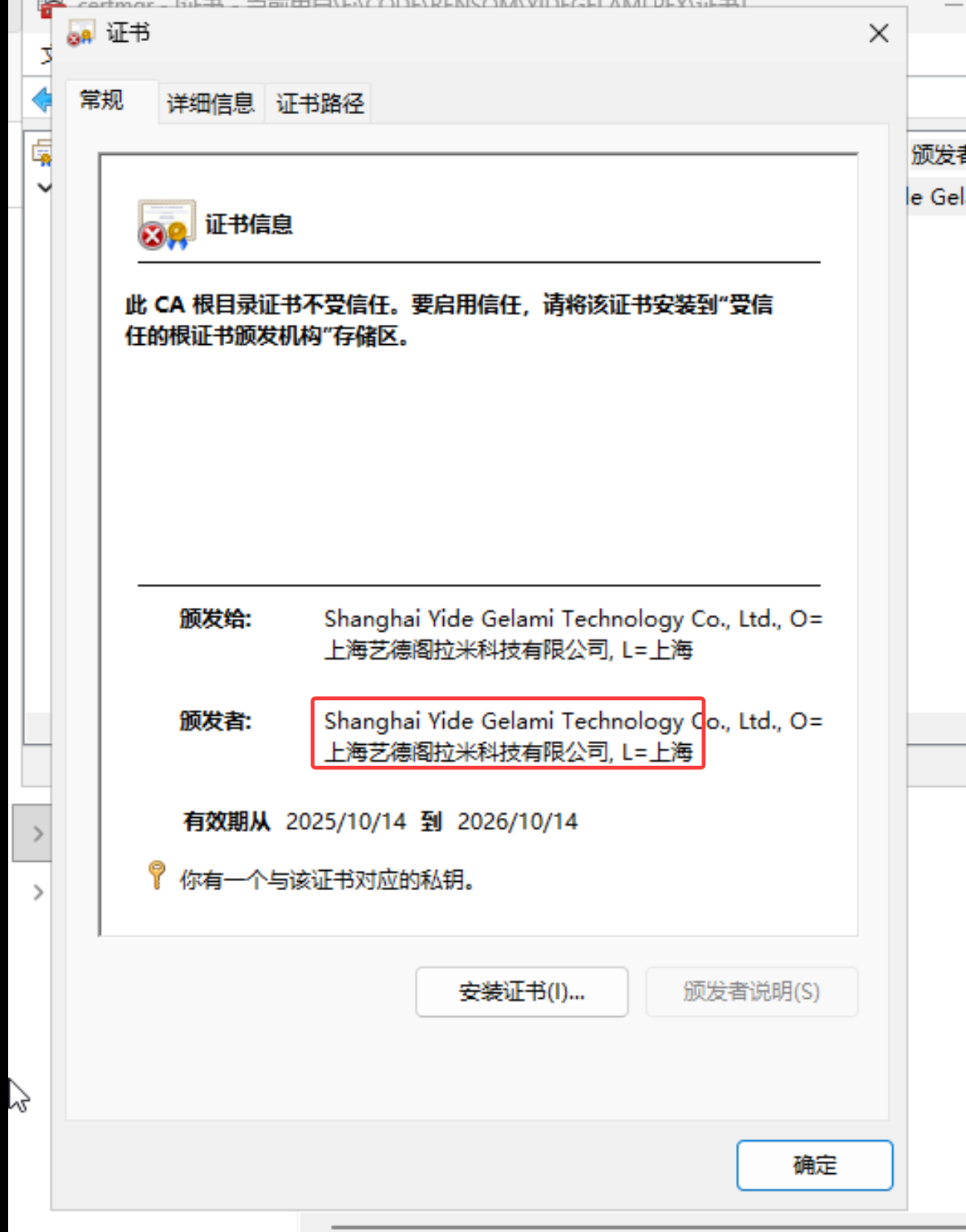The width and height of the screenshot is (966, 1232).
Task: Click the 证书信息 heading text
Action: 249,224
